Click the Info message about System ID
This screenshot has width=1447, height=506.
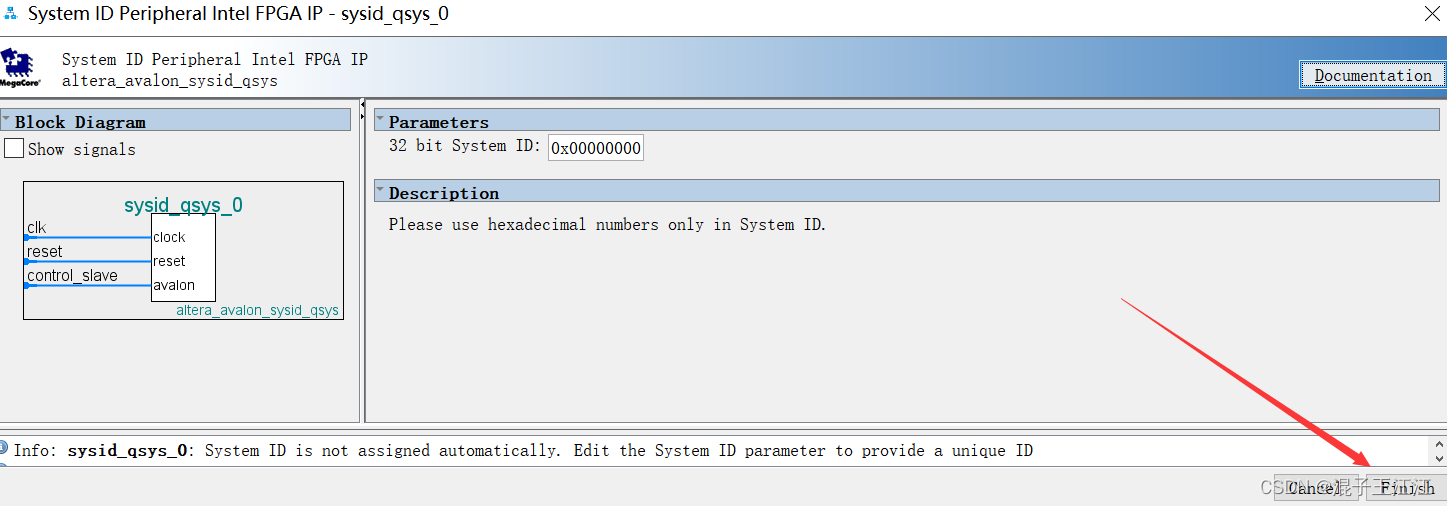coord(523,451)
